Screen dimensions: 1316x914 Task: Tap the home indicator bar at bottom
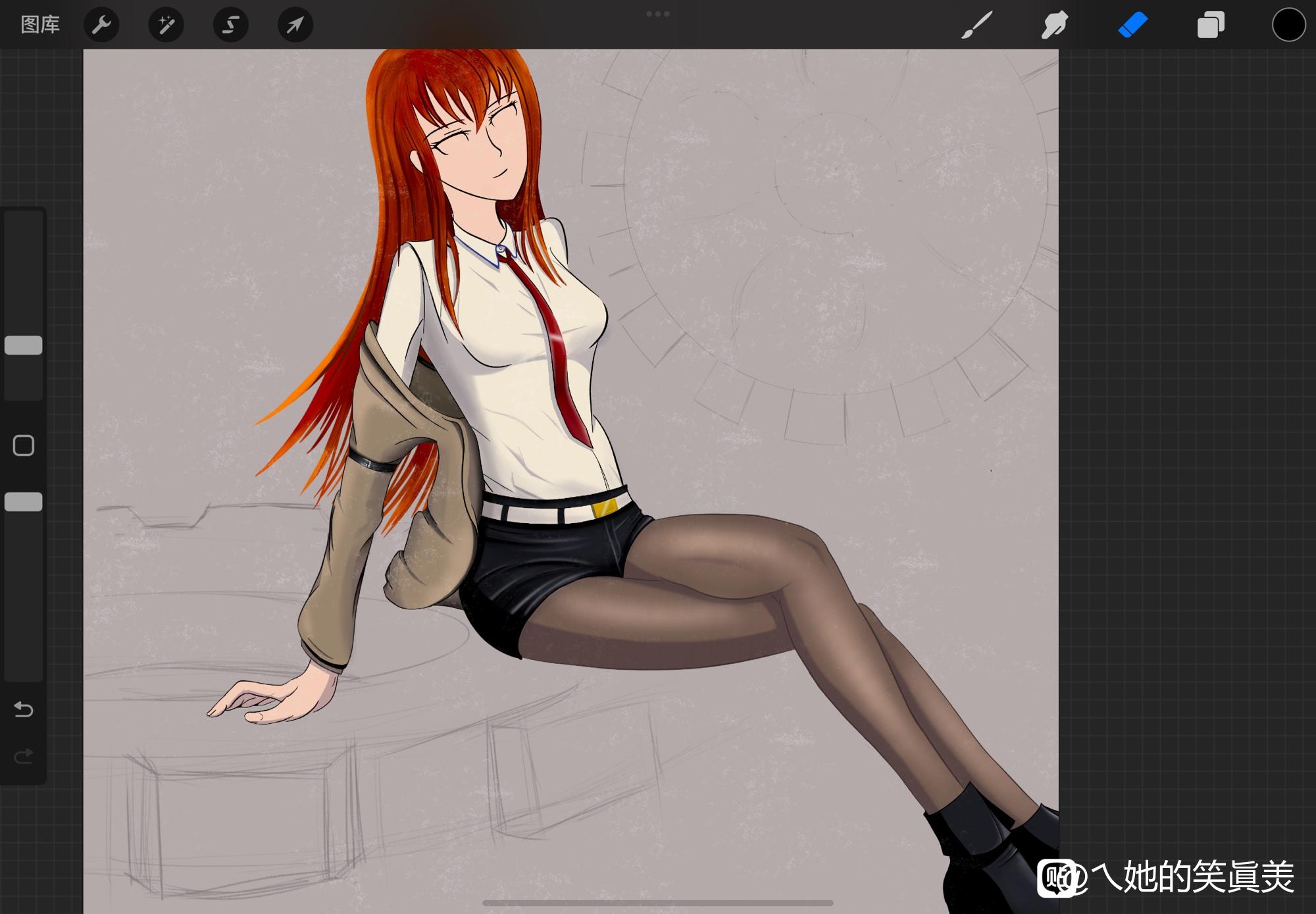[x=658, y=903]
